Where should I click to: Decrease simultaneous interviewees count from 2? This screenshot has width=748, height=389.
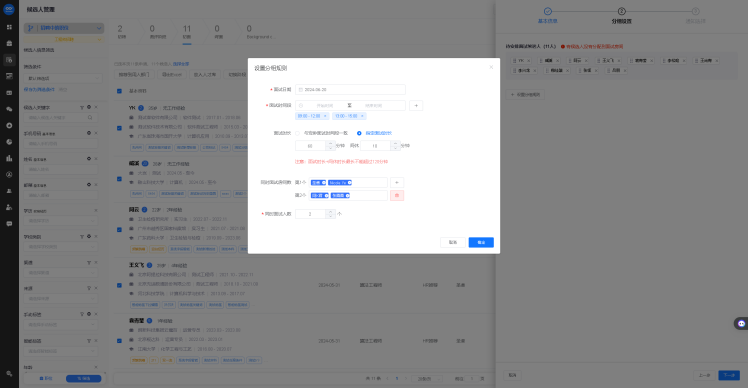330,217
